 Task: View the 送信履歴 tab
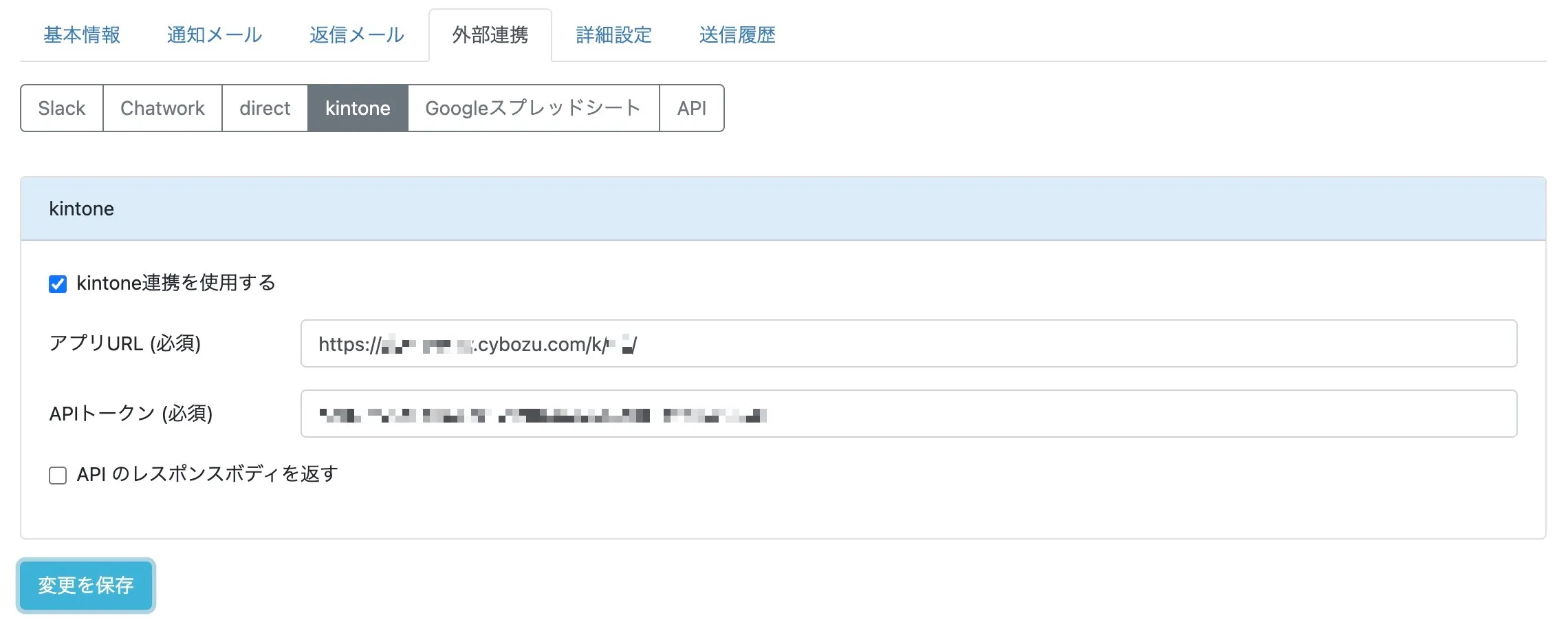737,35
